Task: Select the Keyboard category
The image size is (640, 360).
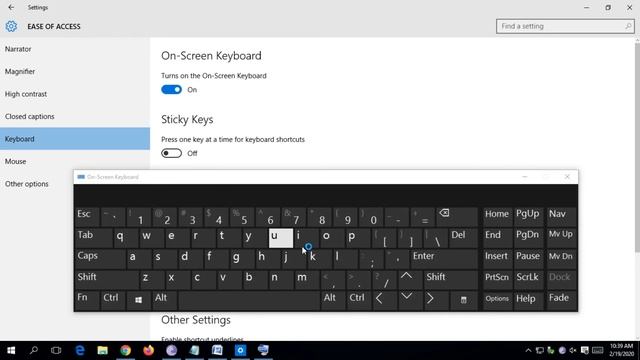Action: pyautogui.click(x=75, y=139)
